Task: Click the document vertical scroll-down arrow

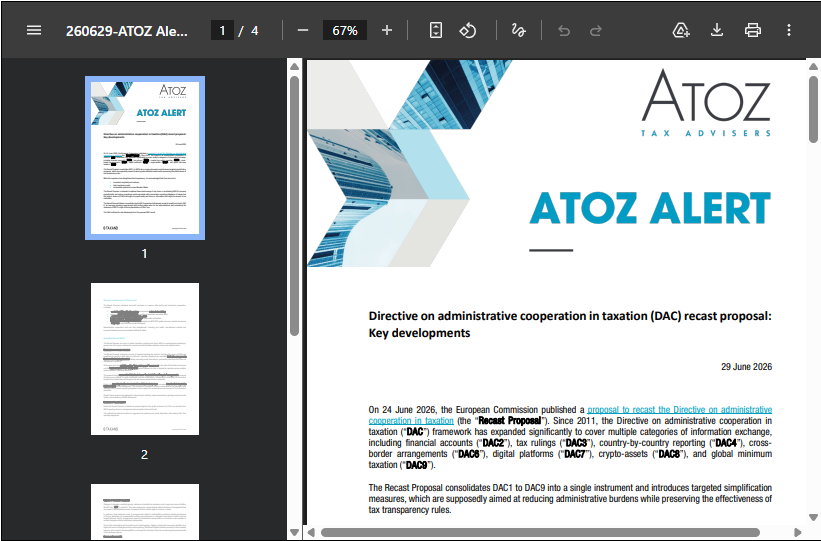Action: point(813,517)
